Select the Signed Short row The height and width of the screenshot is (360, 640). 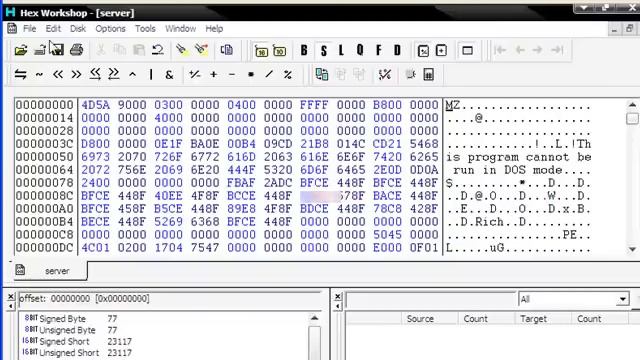(78, 341)
